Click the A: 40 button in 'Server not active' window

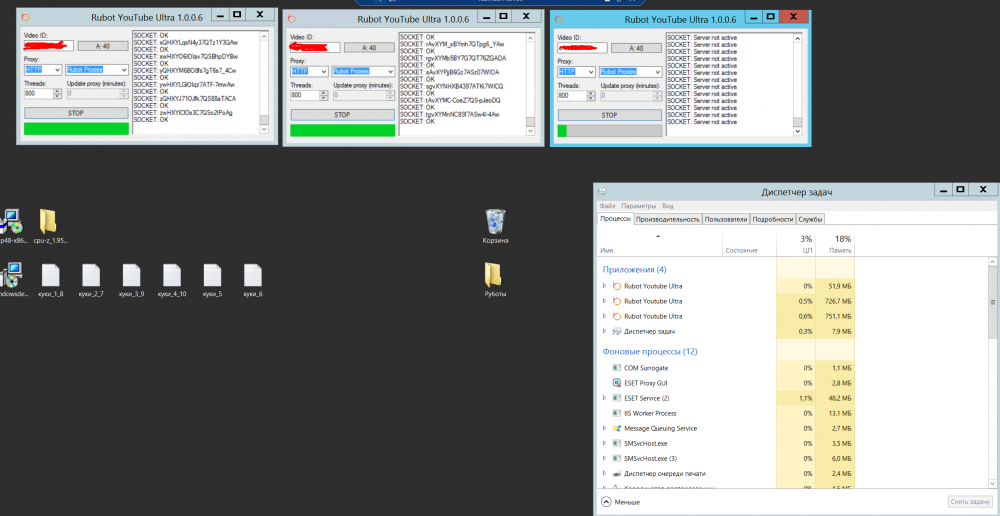pyautogui.click(x=636, y=48)
